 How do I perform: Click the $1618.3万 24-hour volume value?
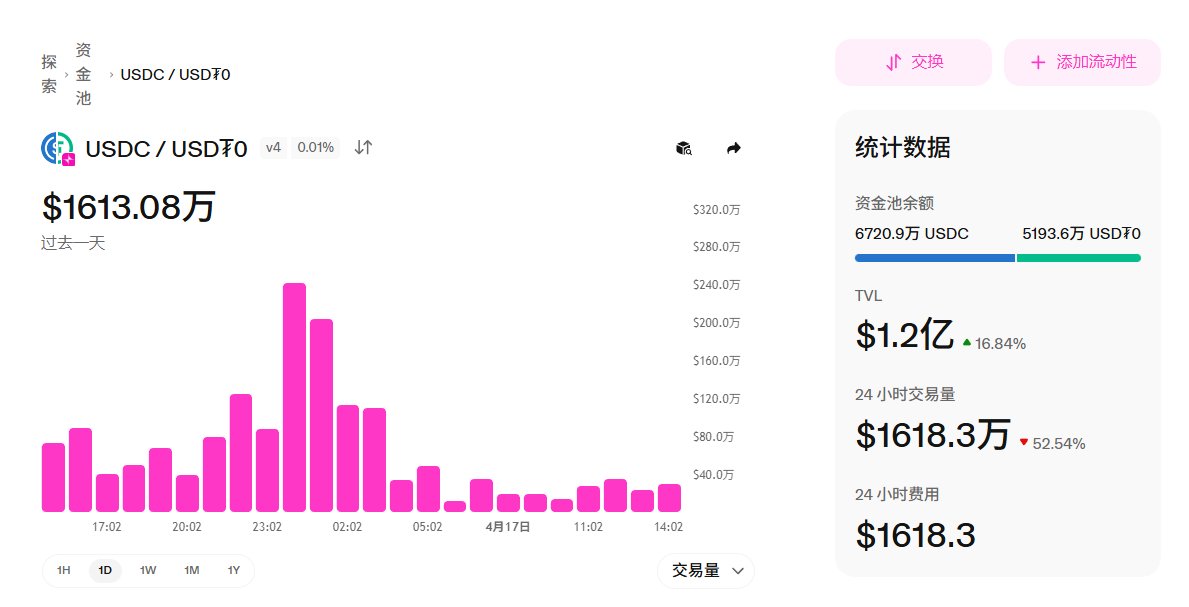[933, 435]
